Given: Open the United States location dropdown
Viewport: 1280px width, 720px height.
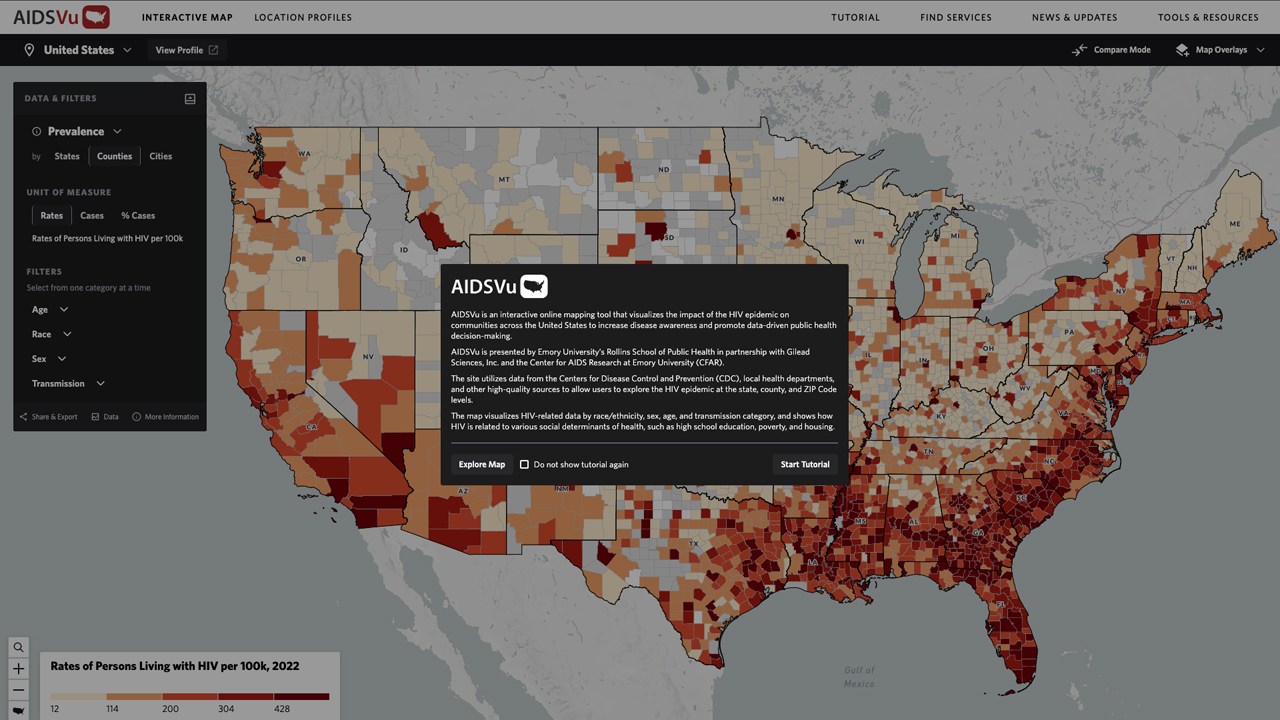Looking at the screenshot, I should tap(78, 50).
